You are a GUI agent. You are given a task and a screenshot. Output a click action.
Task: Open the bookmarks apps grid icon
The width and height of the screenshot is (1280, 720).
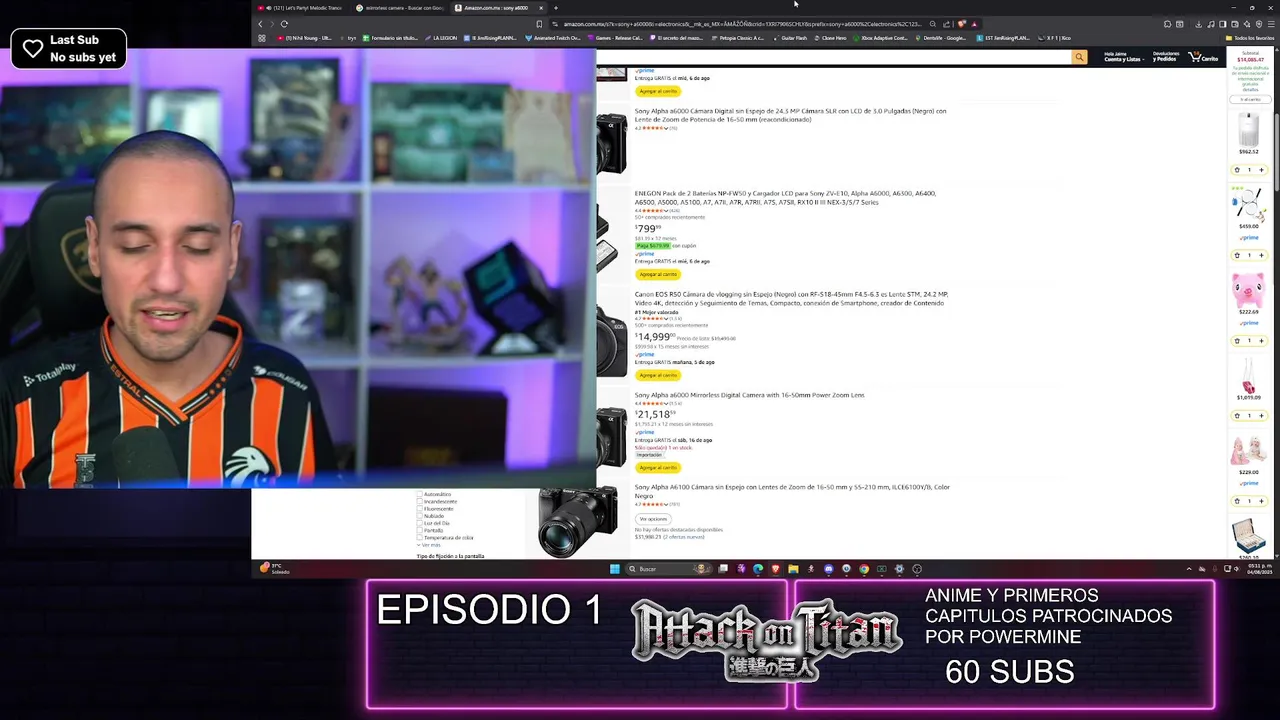tap(262, 38)
